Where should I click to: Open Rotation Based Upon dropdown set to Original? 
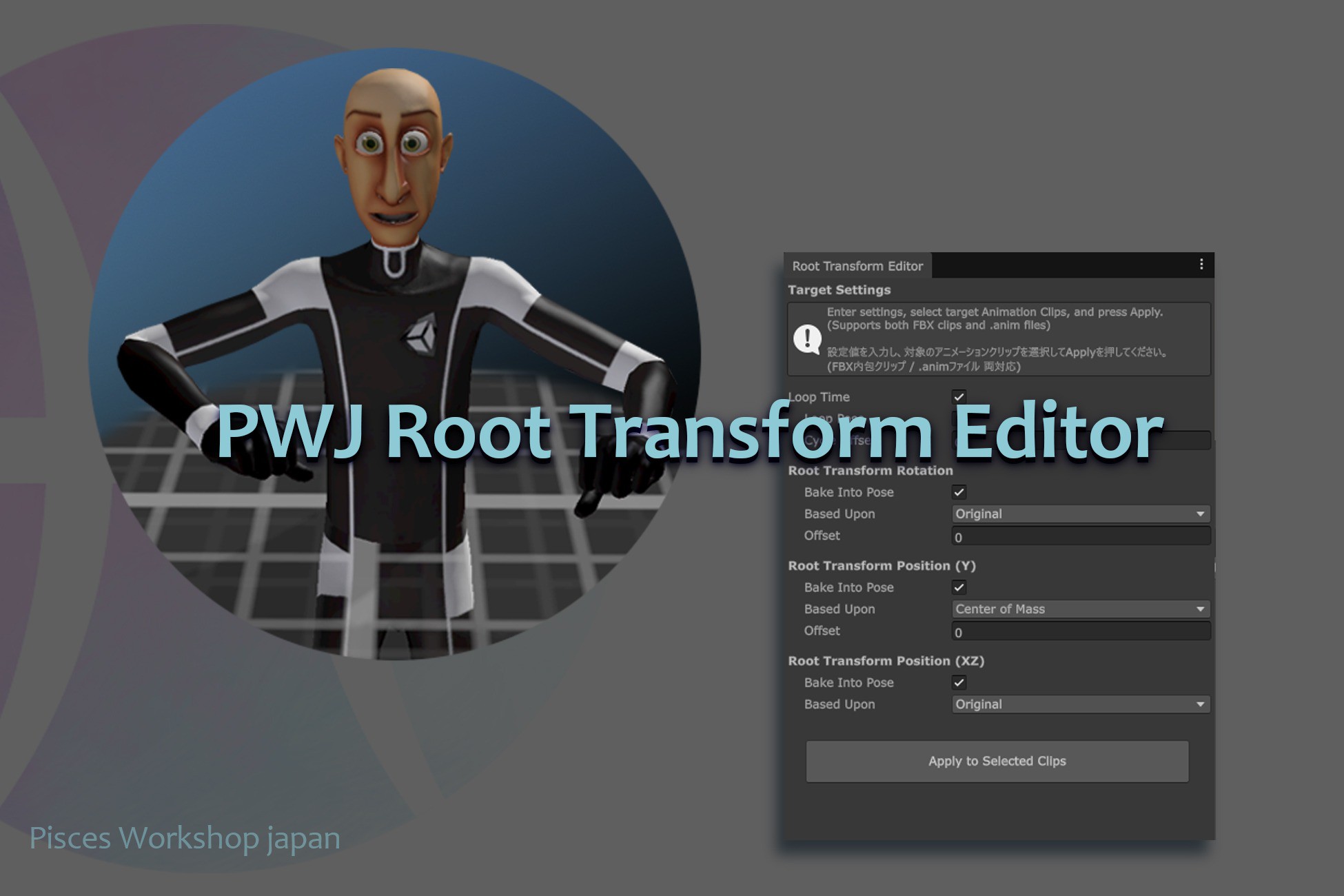click(x=1080, y=514)
